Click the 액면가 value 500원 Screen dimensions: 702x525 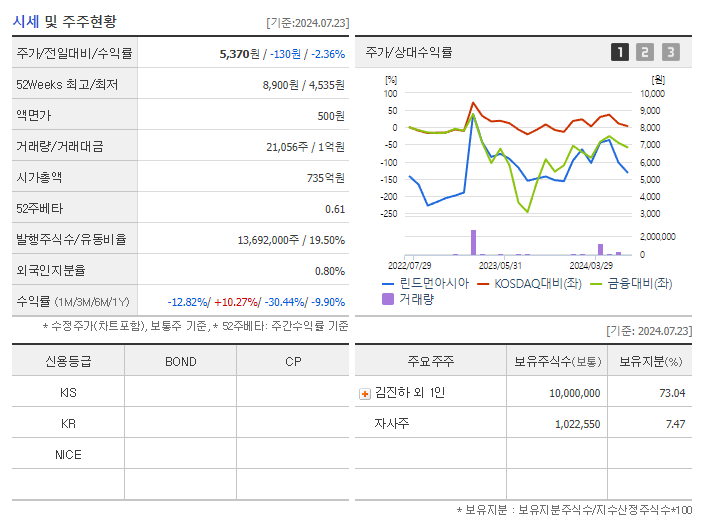pyautogui.click(x=331, y=116)
